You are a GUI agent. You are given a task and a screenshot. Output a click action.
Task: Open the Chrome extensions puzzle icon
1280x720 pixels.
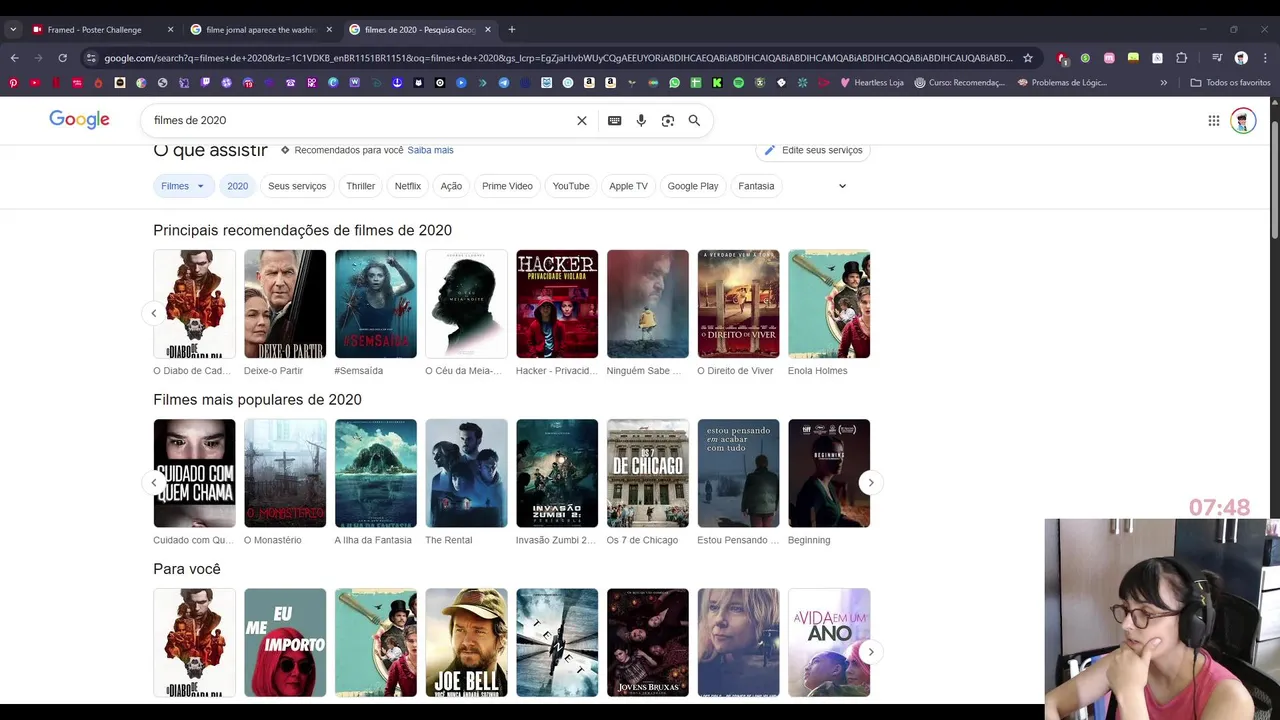1181,58
